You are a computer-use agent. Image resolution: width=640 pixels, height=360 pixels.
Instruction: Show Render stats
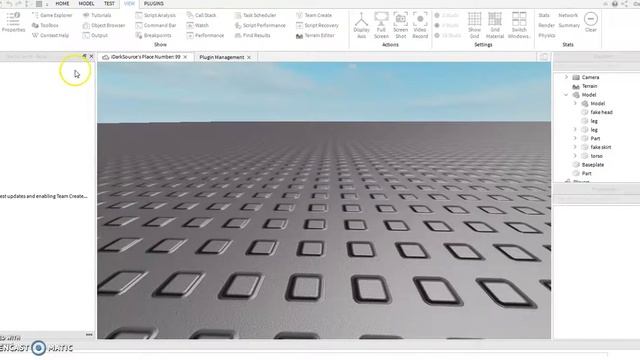(x=546, y=25)
